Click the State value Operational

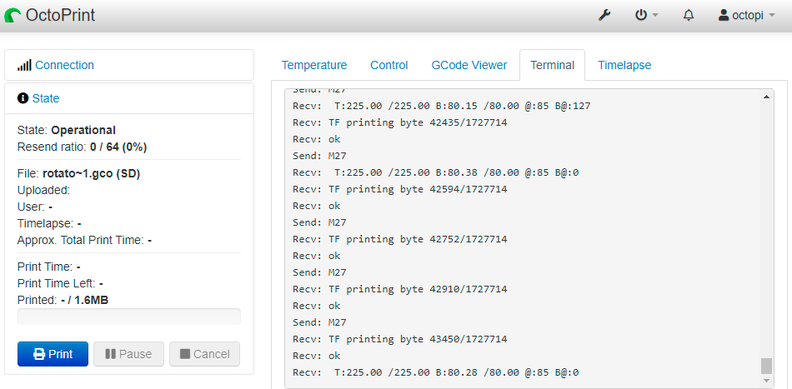83,130
